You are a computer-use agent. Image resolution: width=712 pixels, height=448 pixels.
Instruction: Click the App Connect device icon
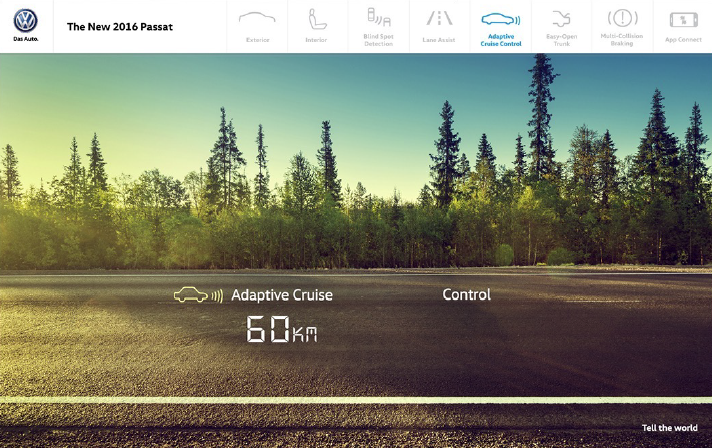(683, 19)
